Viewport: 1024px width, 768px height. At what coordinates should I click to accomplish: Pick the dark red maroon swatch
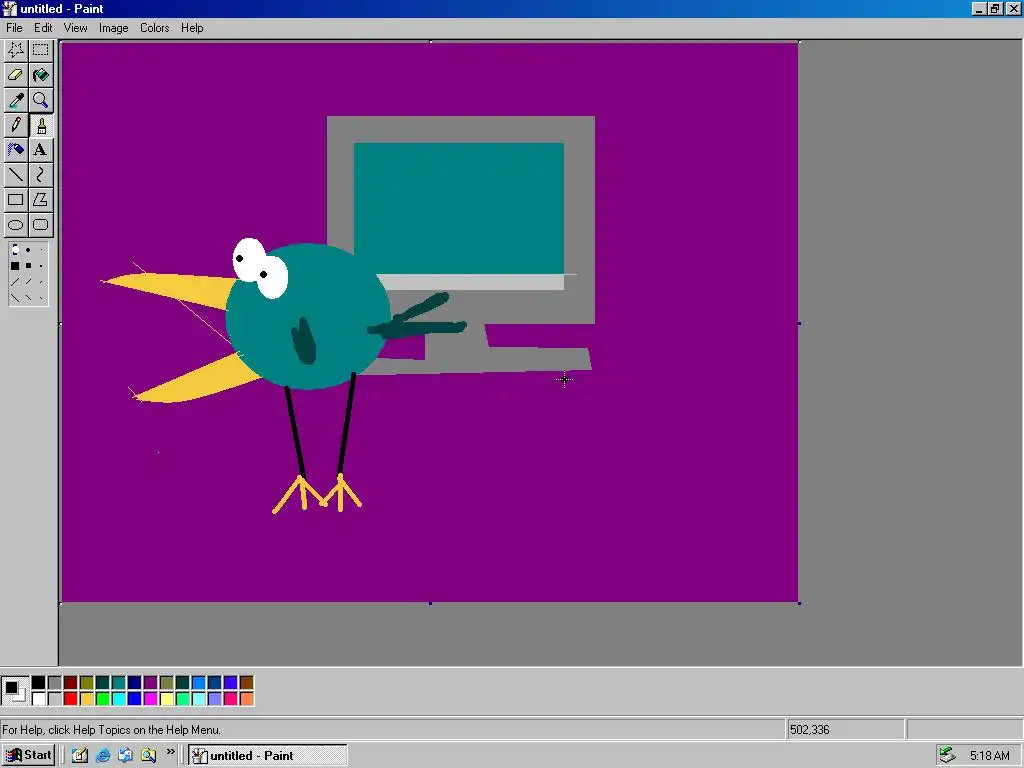pyautogui.click(x=71, y=683)
